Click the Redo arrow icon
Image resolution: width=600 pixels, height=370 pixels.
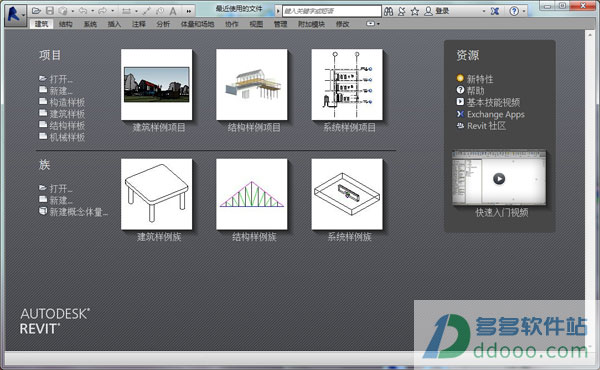pyautogui.click(x=103, y=11)
